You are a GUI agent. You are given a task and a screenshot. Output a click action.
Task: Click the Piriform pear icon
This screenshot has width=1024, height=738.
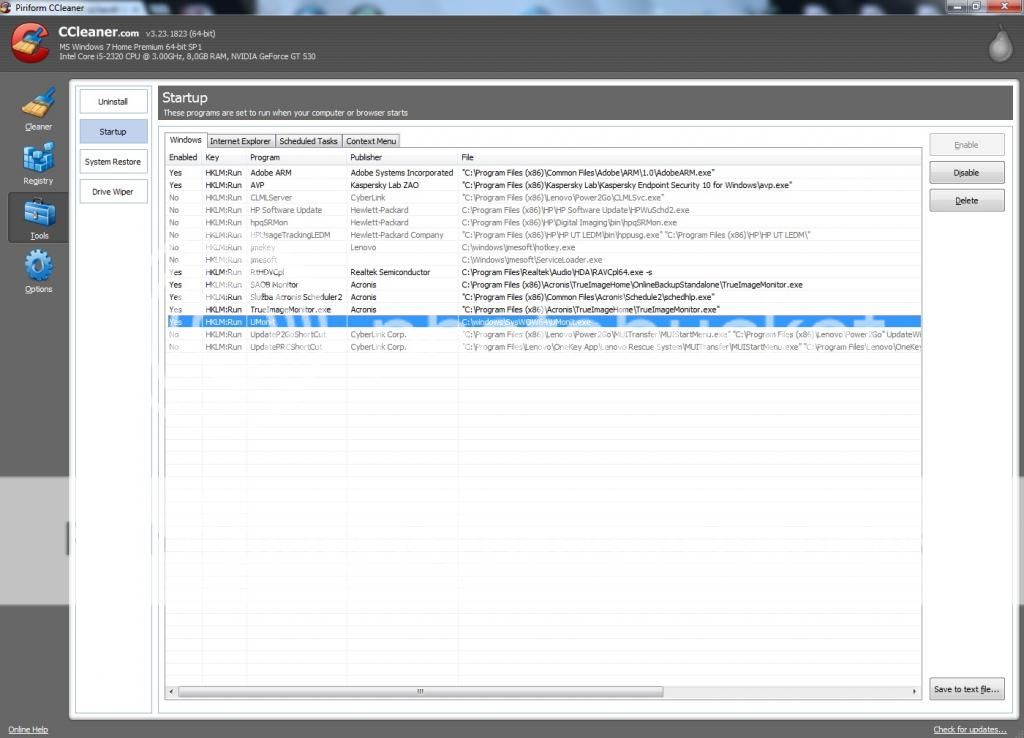tap(1000, 44)
